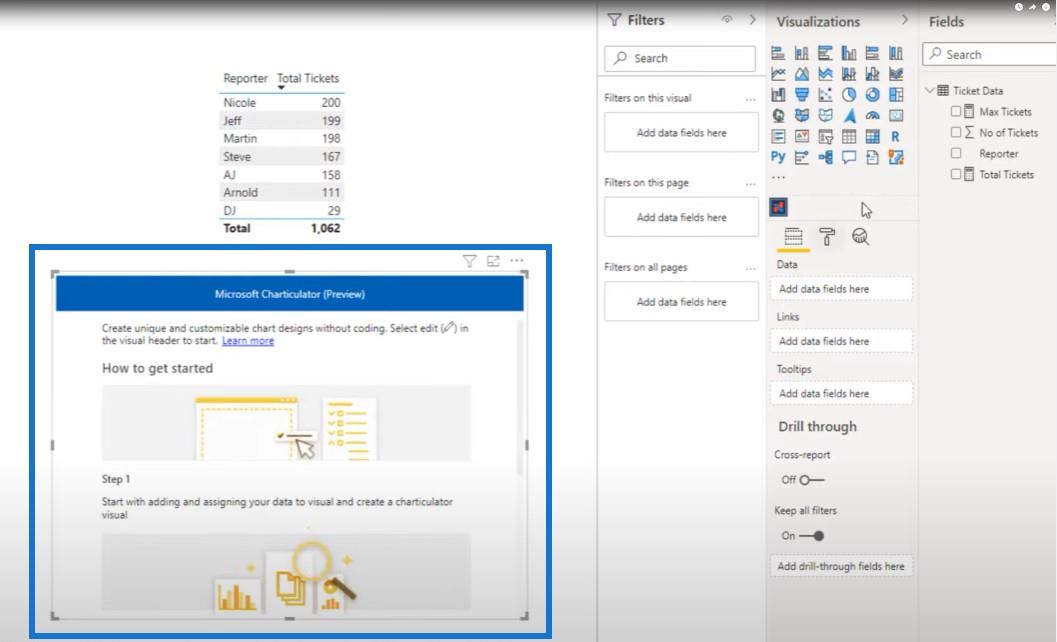Select the Slicer visual
1057x642 pixels.
click(x=825, y=137)
